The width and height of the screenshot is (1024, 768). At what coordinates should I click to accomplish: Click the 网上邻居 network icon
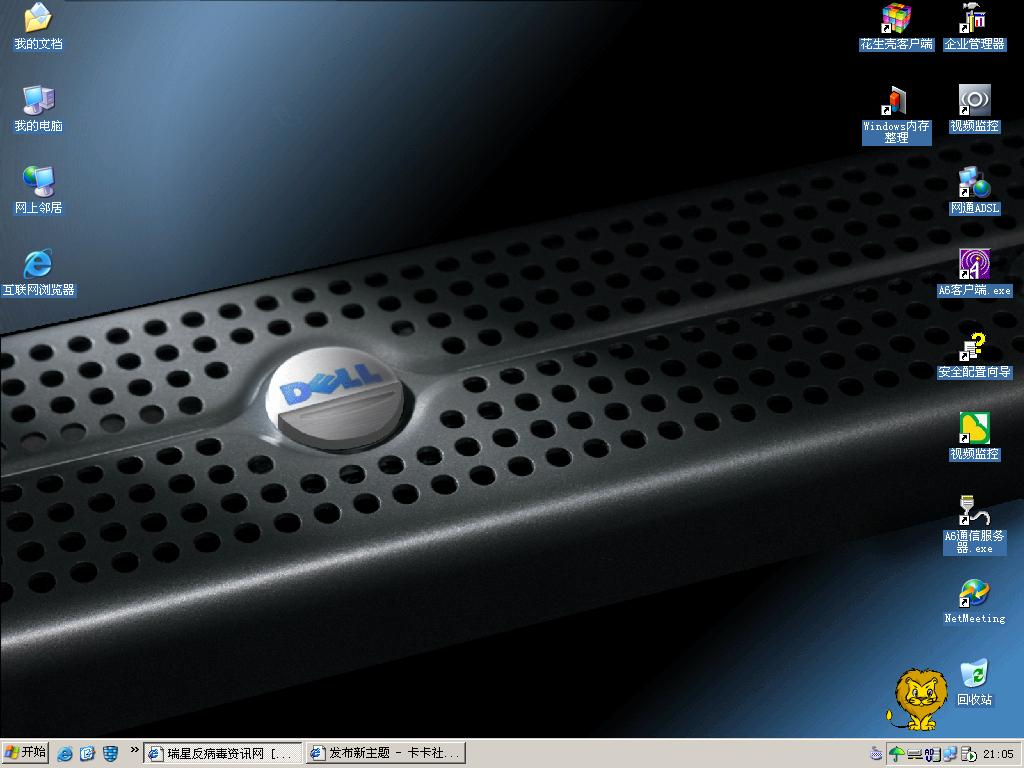pyautogui.click(x=38, y=191)
